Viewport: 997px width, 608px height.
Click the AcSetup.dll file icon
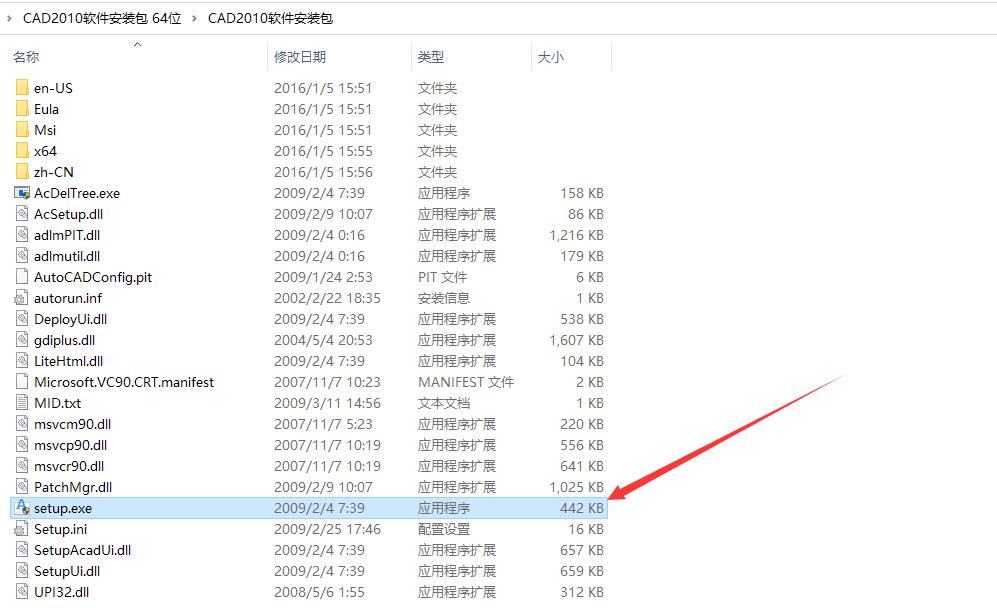click(x=22, y=214)
